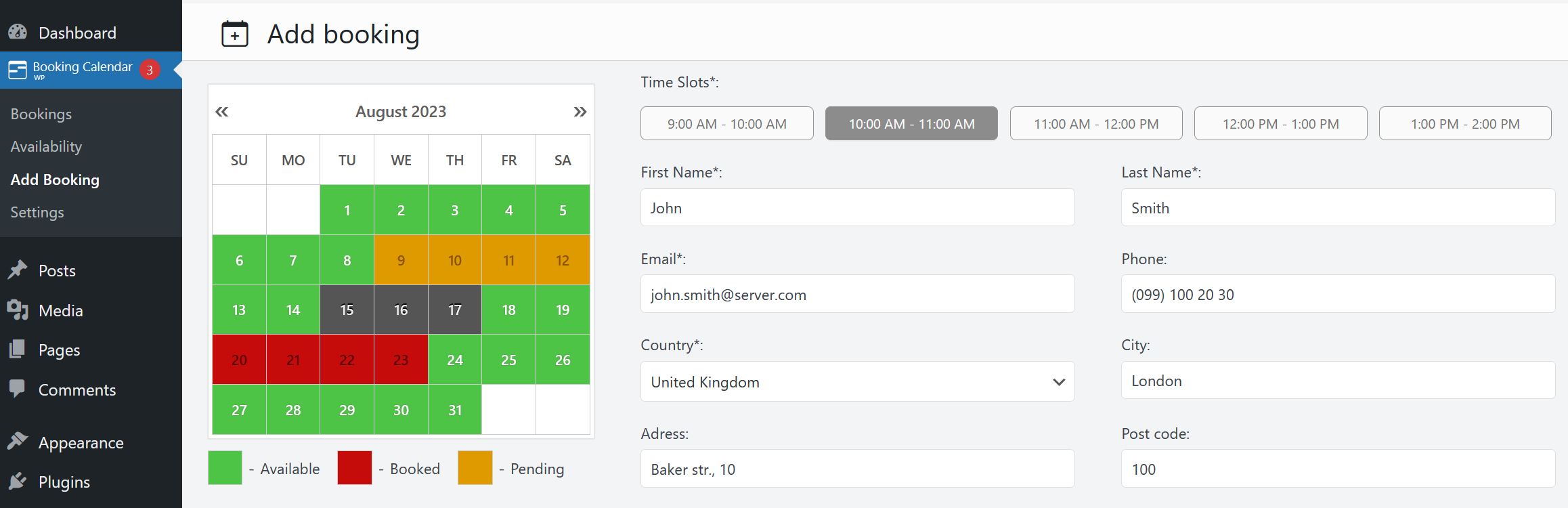This screenshot has height=508, width=1568.
Task: Click the Plugins plug icon
Action: point(18,482)
